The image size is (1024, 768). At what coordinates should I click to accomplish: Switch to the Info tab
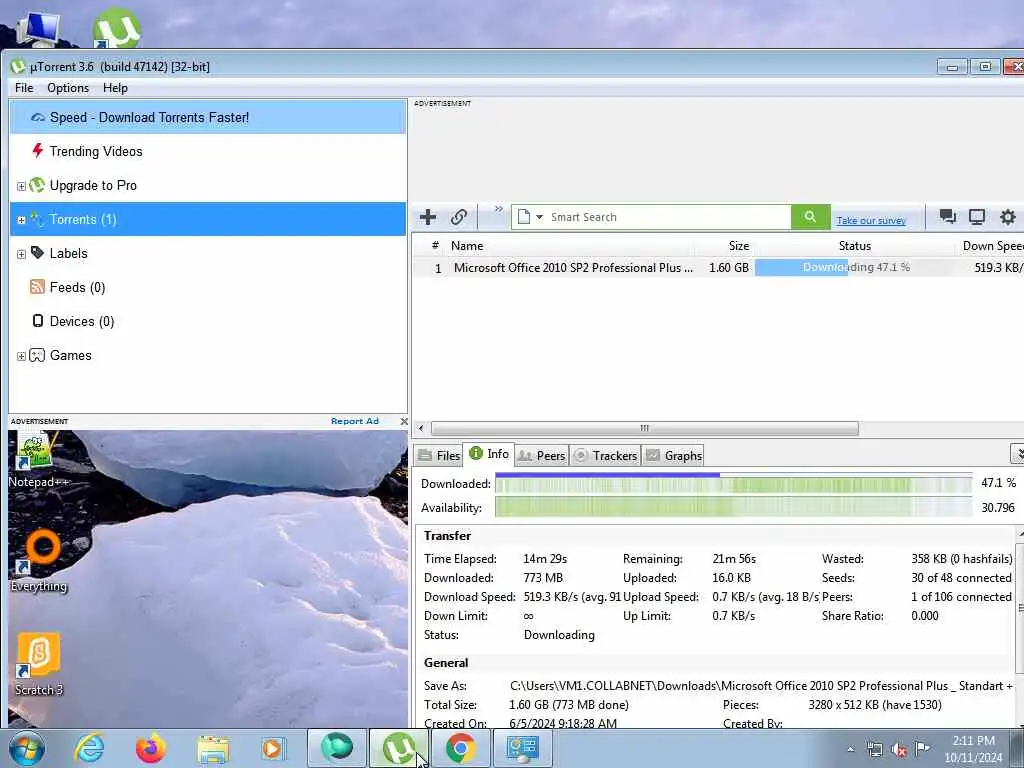tap(489, 454)
